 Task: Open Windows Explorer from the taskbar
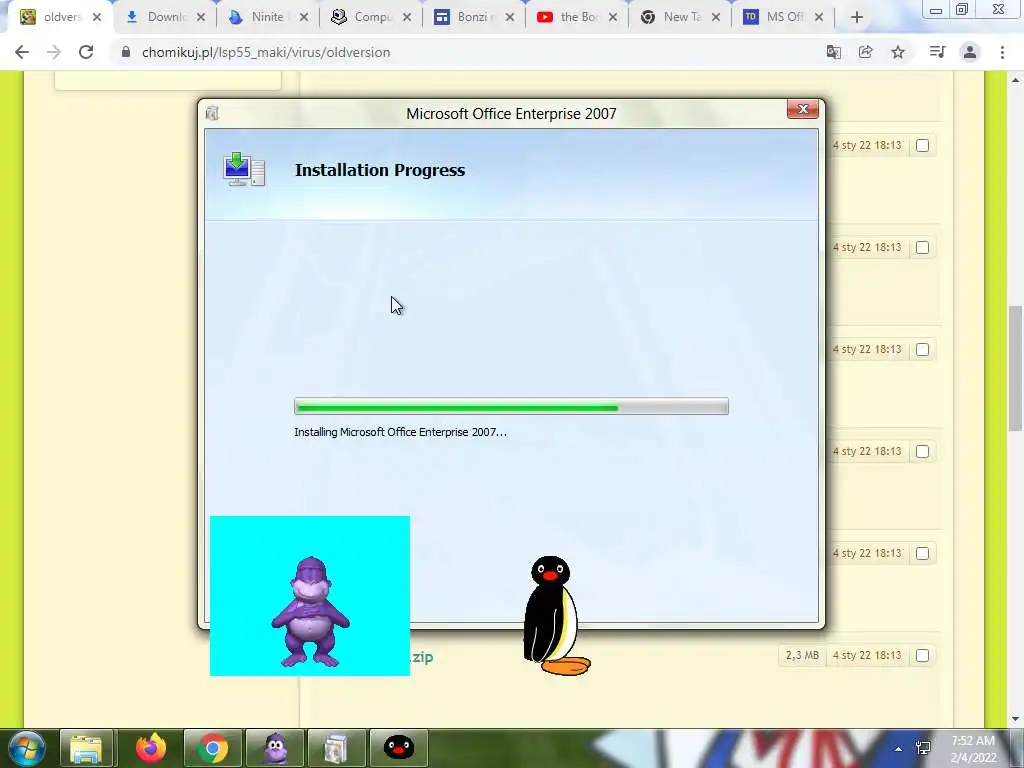pos(86,748)
